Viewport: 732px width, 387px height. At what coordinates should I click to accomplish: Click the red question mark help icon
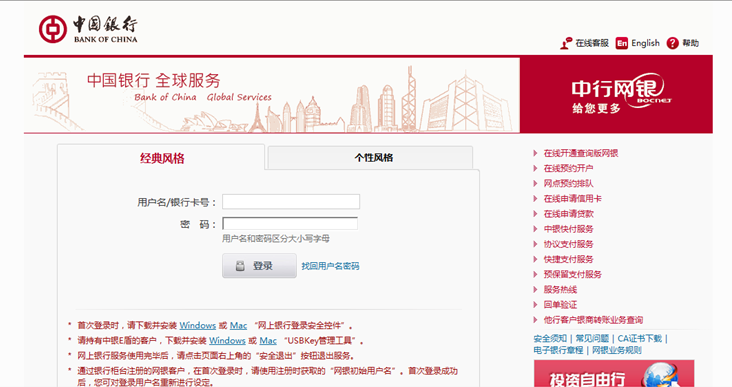[x=672, y=43]
